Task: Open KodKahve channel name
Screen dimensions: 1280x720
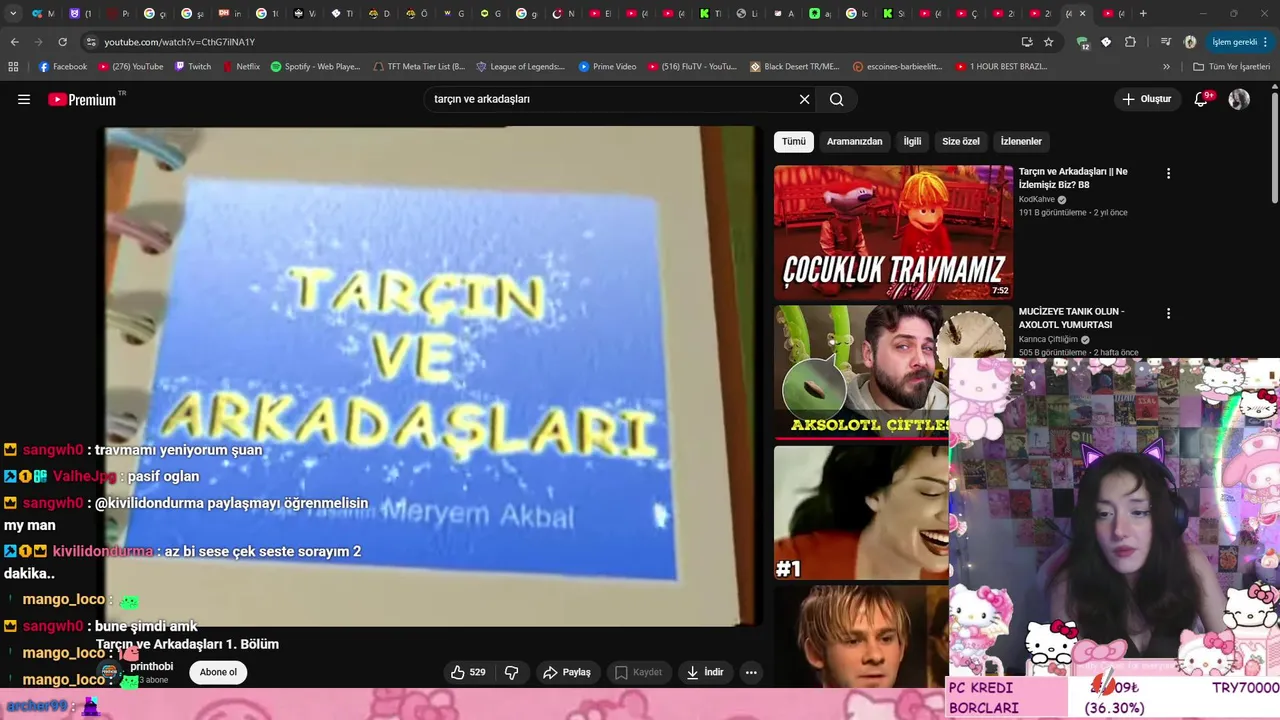Action: [1035, 199]
